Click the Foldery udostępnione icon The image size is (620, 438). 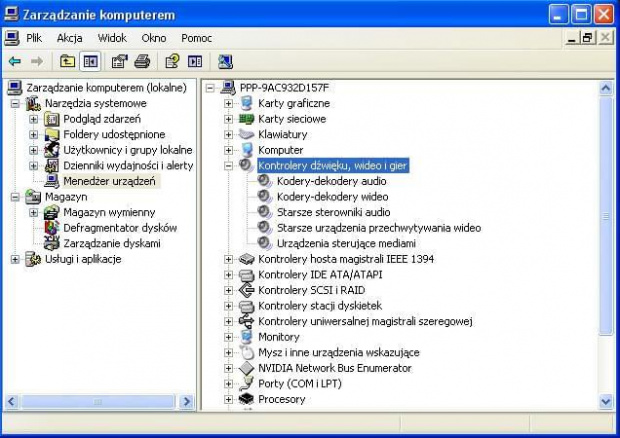[x=52, y=135]
